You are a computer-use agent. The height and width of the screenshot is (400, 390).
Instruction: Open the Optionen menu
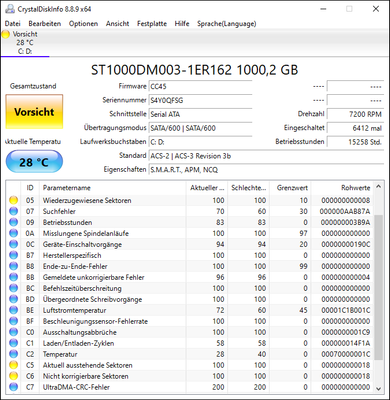tap(83, 24)
